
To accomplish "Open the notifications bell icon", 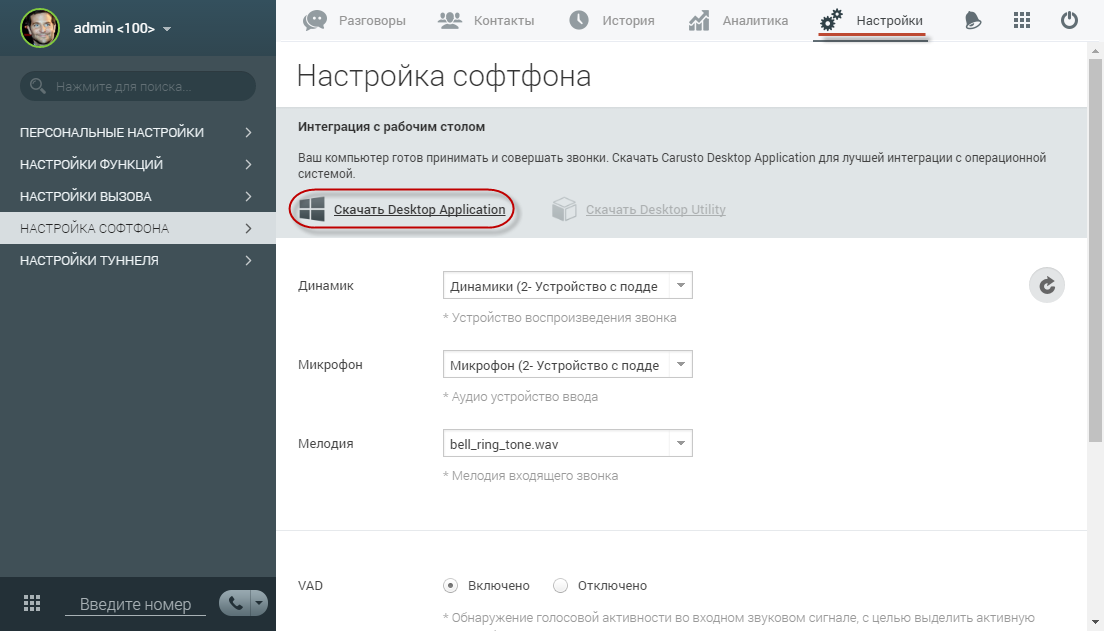I will [x=973, y=20].
